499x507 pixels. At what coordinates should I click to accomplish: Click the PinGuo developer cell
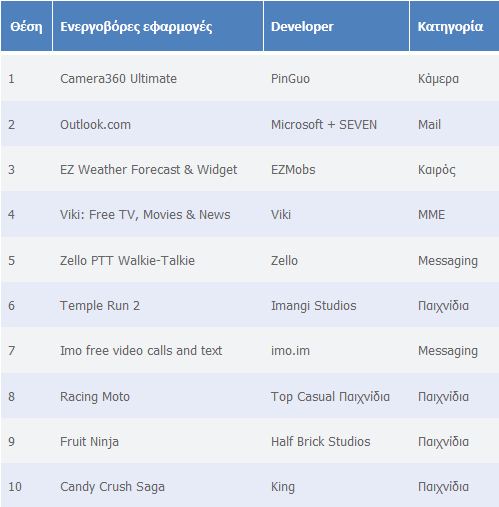(x=290, y=79)
